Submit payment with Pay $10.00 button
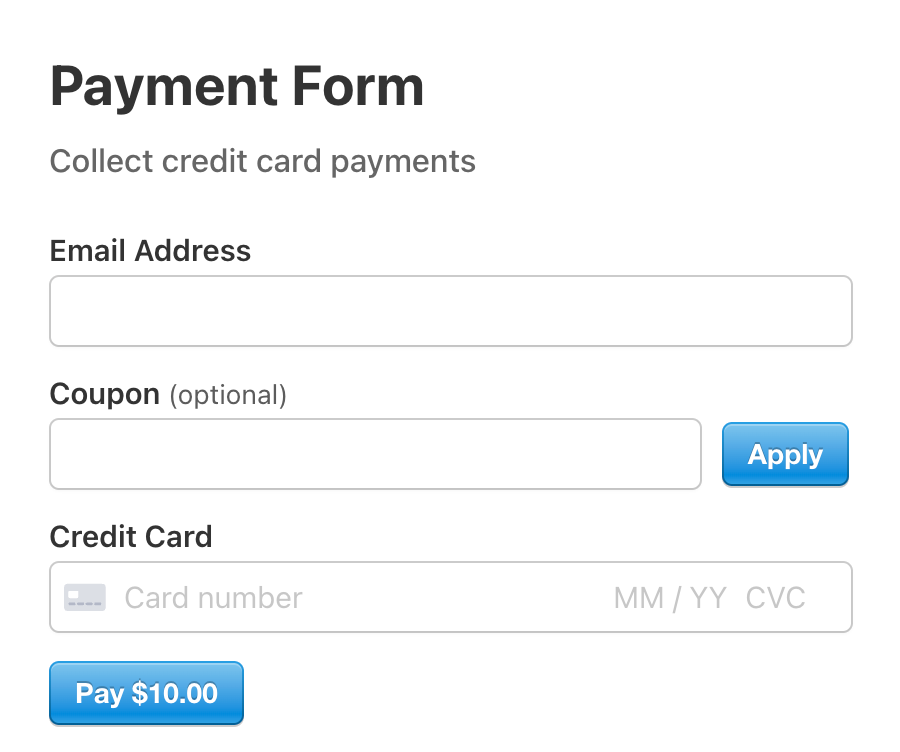This screenshot has height=752, width=900. (x=146, y=693)
